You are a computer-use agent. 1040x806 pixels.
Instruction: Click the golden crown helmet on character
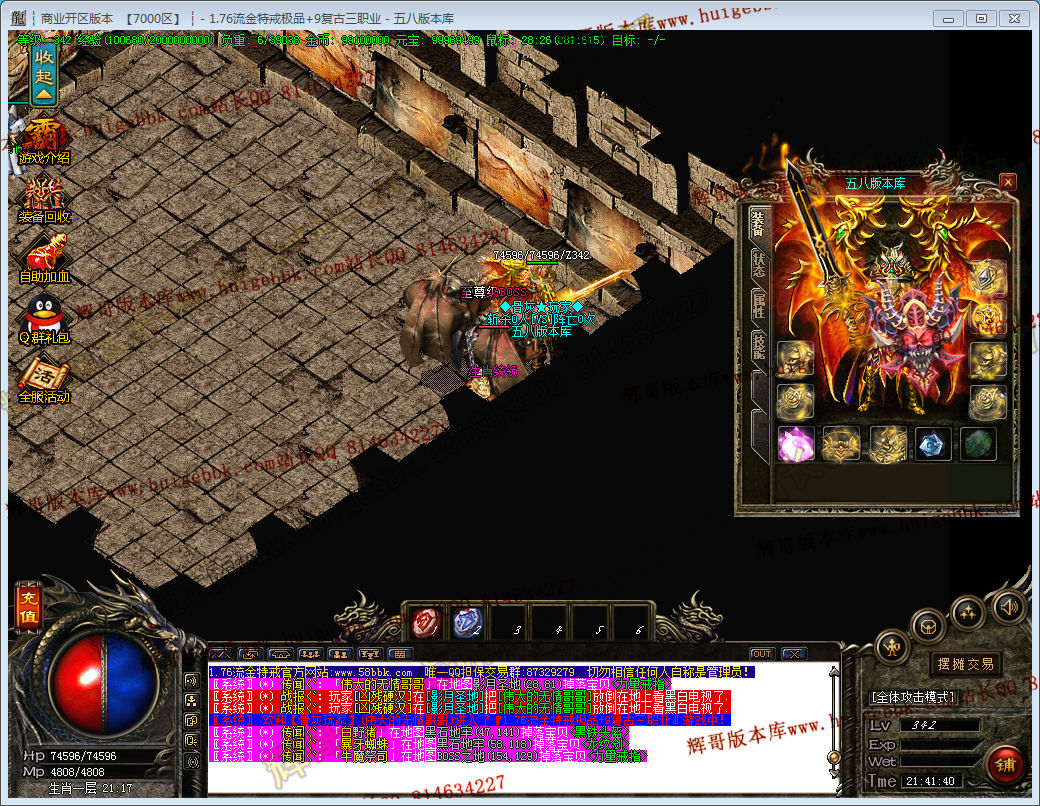point(893,261)
